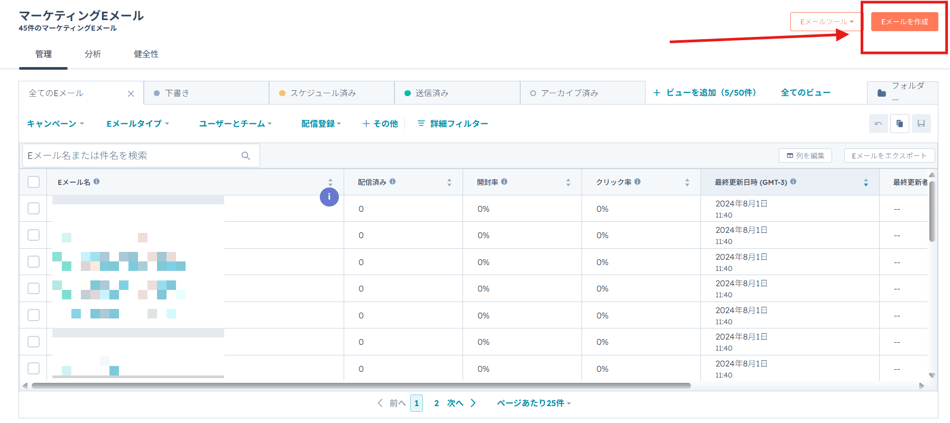This screenshot has width=950, height=423.
Task: Click the info icon next to 配信済み
Action: coord(393,182)
